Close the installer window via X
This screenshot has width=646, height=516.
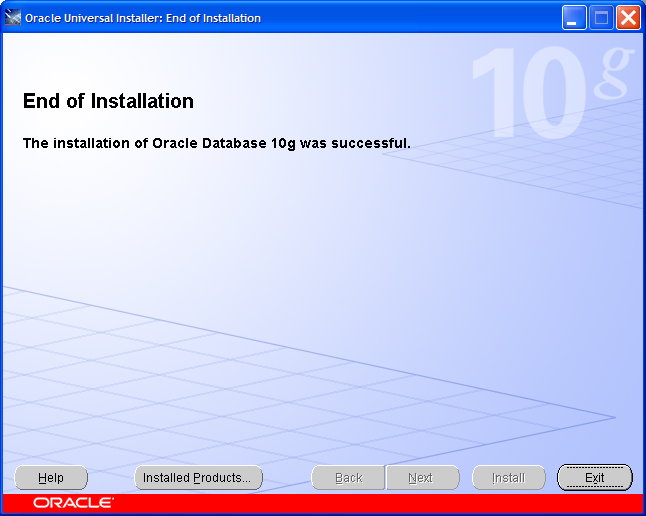(x=628, y=18)
